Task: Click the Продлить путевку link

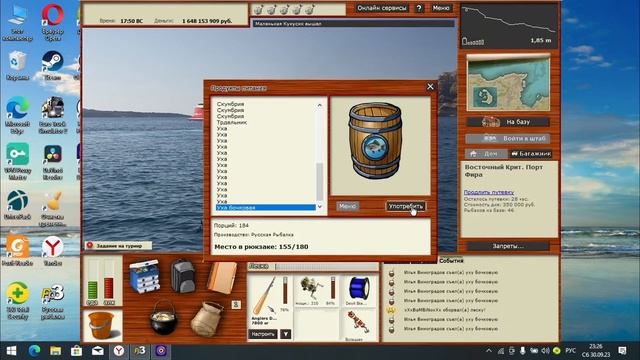Action: coord(489,192)
